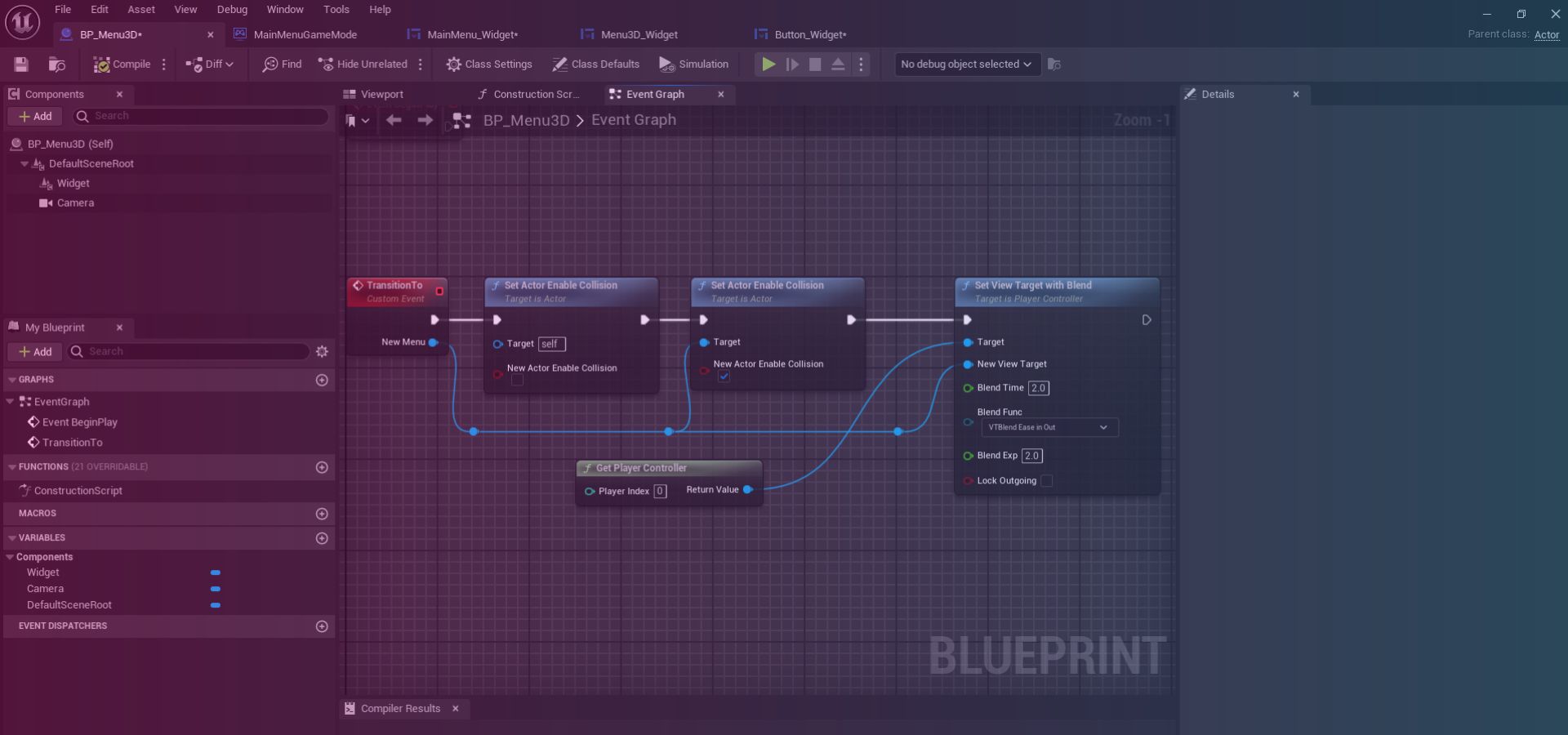Uncheck second node New Actor Enable Collision

click(724, 376)
